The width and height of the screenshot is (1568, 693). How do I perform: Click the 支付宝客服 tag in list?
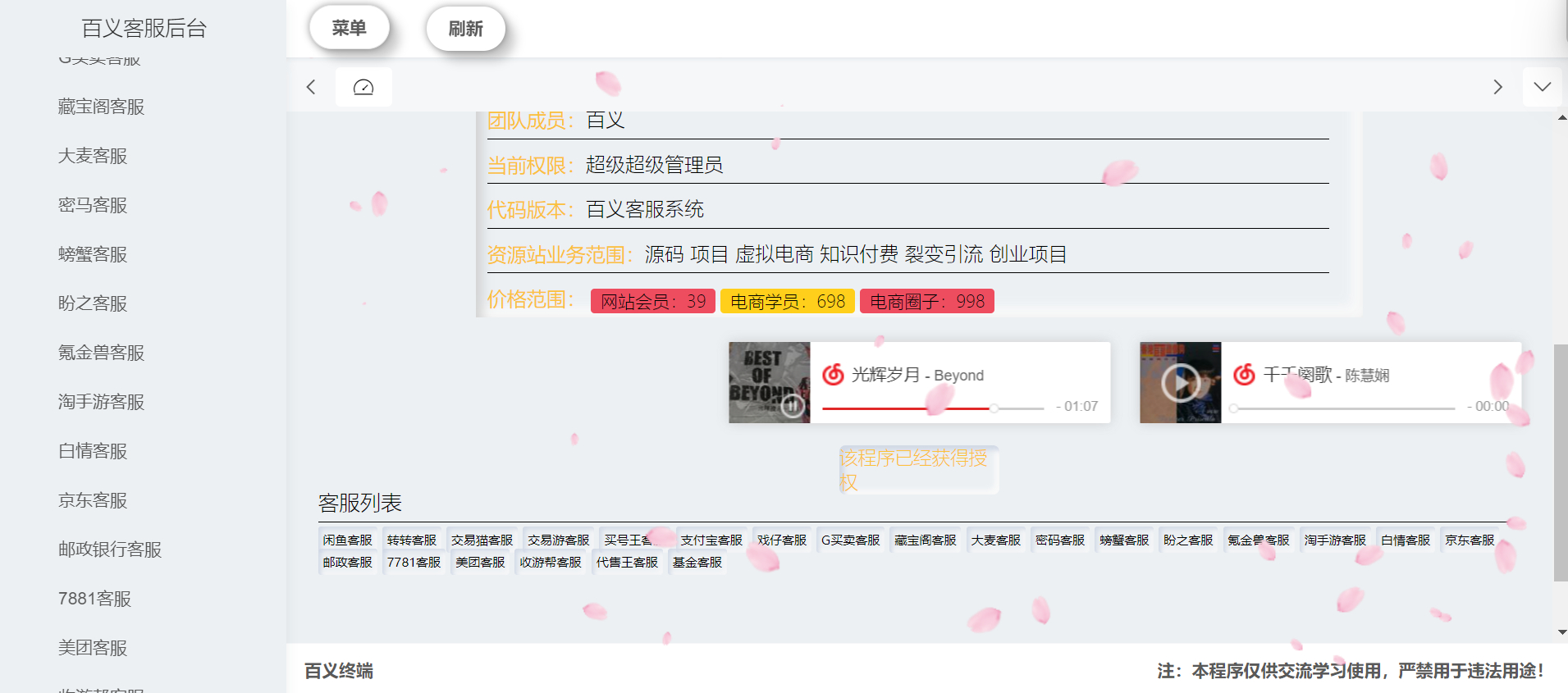tap(711, 540)
